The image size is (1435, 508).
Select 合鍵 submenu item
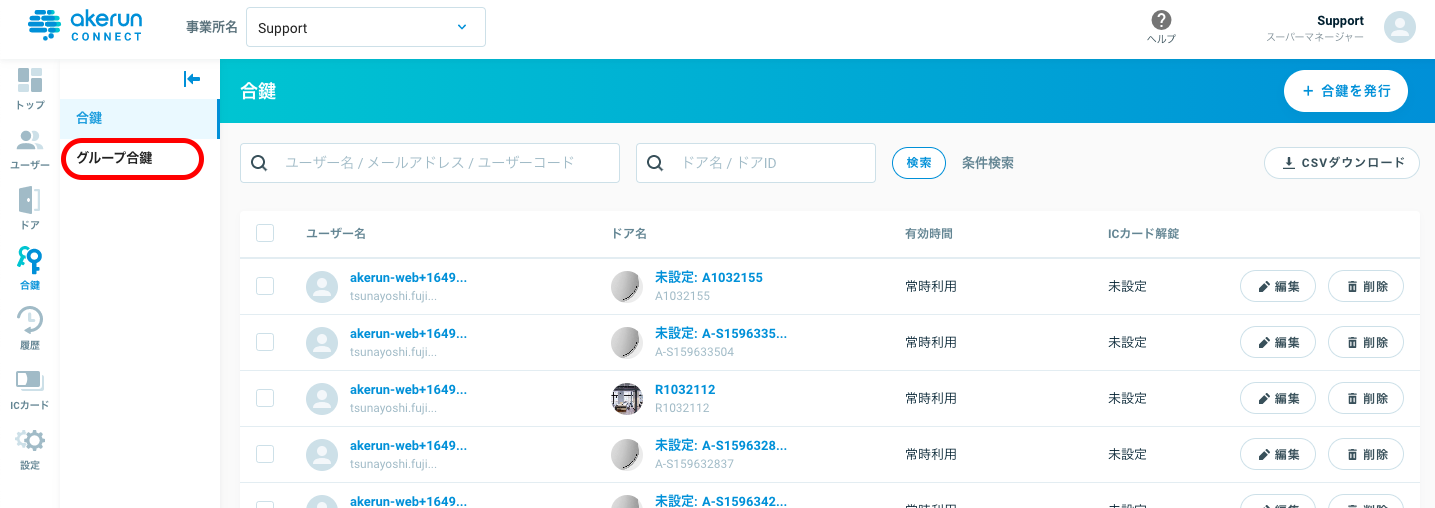[139, 118]
